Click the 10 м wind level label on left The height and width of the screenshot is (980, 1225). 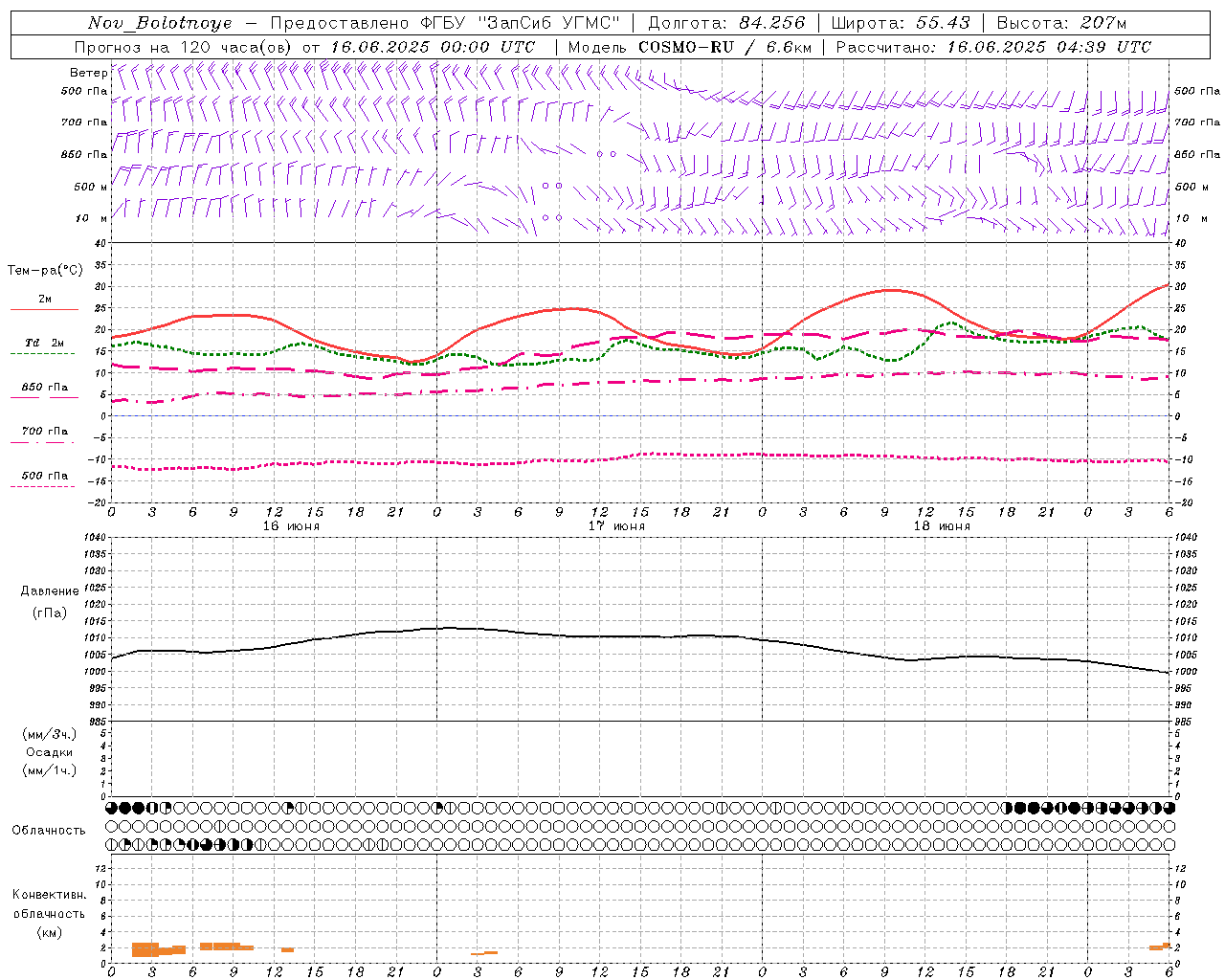(92, 218)
